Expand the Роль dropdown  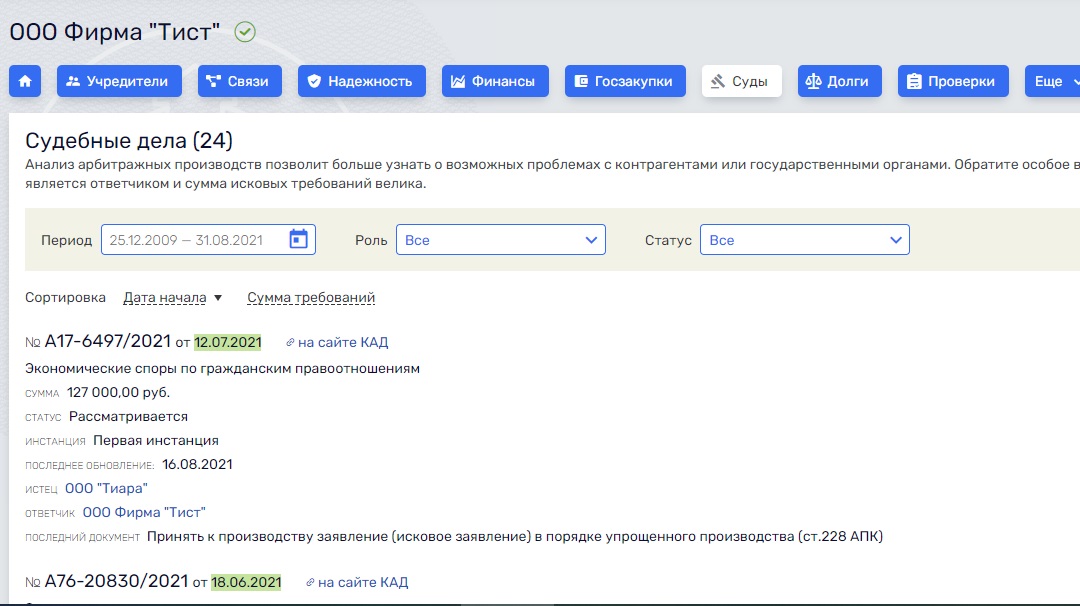point(501,240)
